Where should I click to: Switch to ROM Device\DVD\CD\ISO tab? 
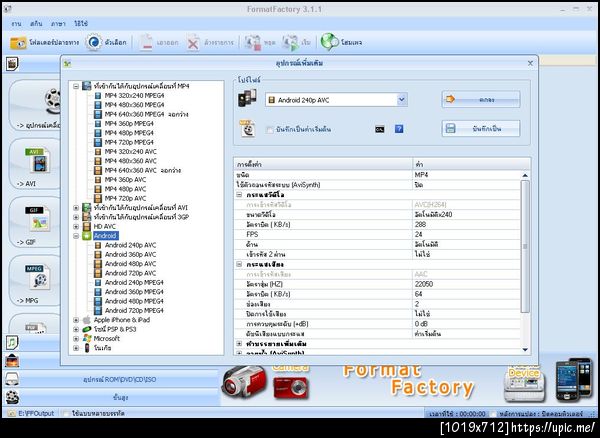(x=119, y=379)
